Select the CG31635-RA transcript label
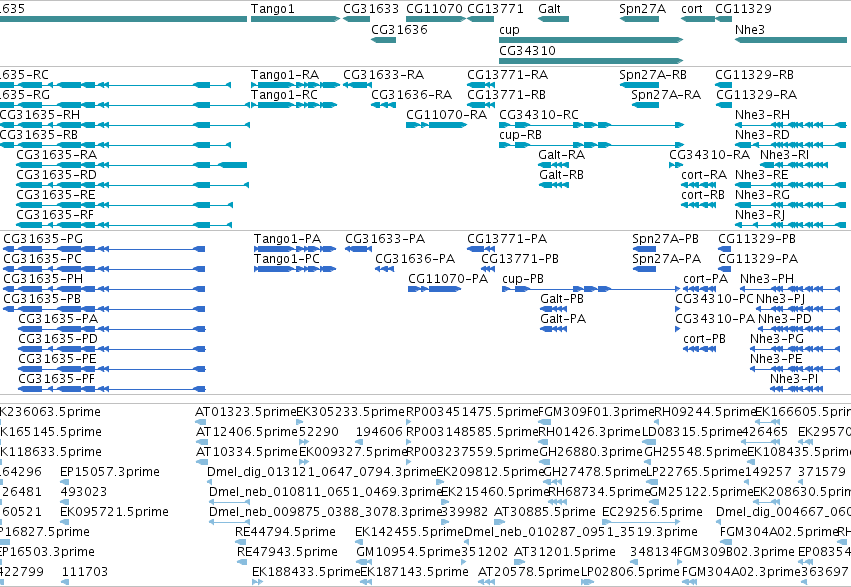 [56, 155]
